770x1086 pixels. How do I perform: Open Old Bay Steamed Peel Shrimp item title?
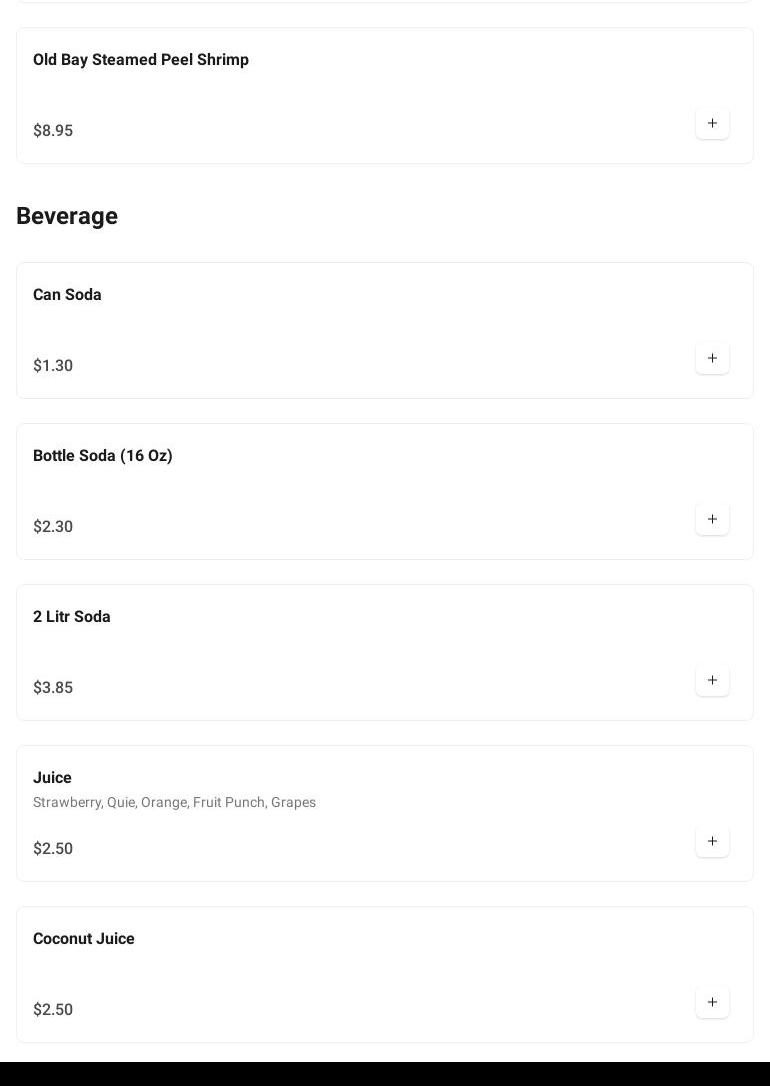click(x=141, y=60)
